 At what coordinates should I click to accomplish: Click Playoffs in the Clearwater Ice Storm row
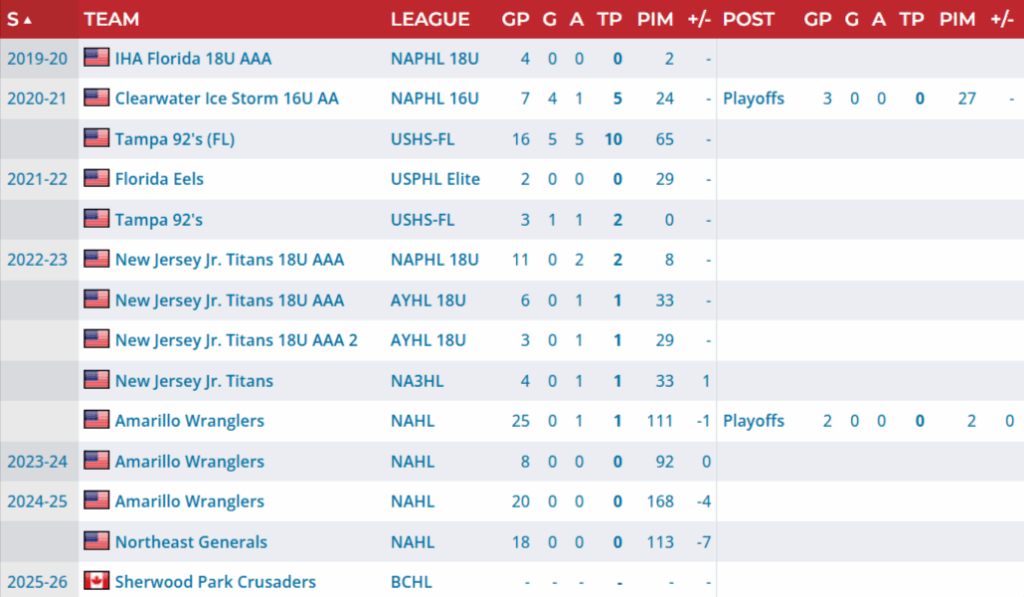pyautogui.click(x=754, y=99)
